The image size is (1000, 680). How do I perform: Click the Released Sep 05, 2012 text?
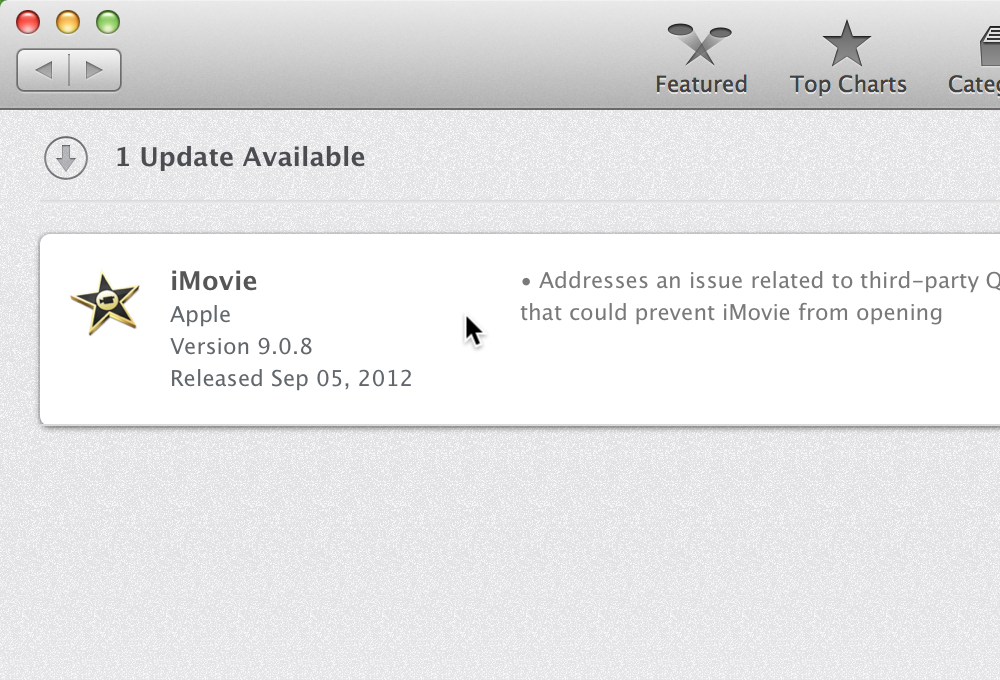click(291, 378)
